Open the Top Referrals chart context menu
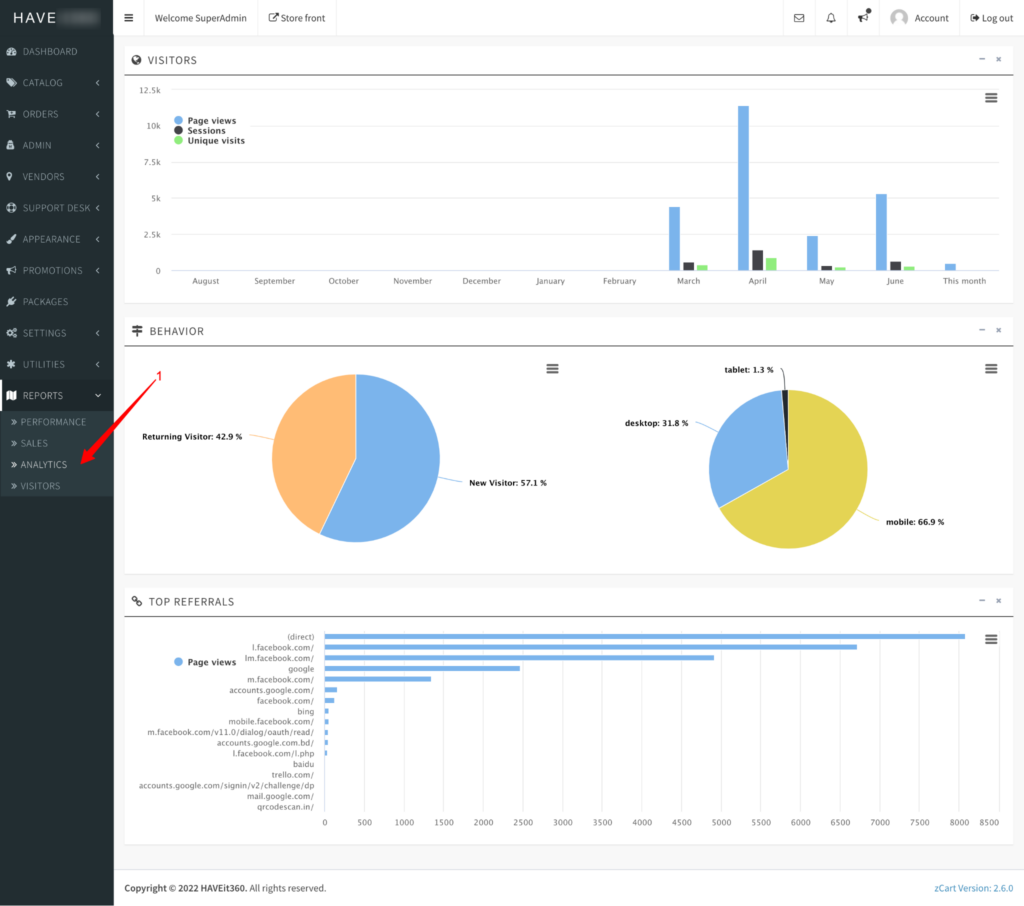 coord(991,639)
